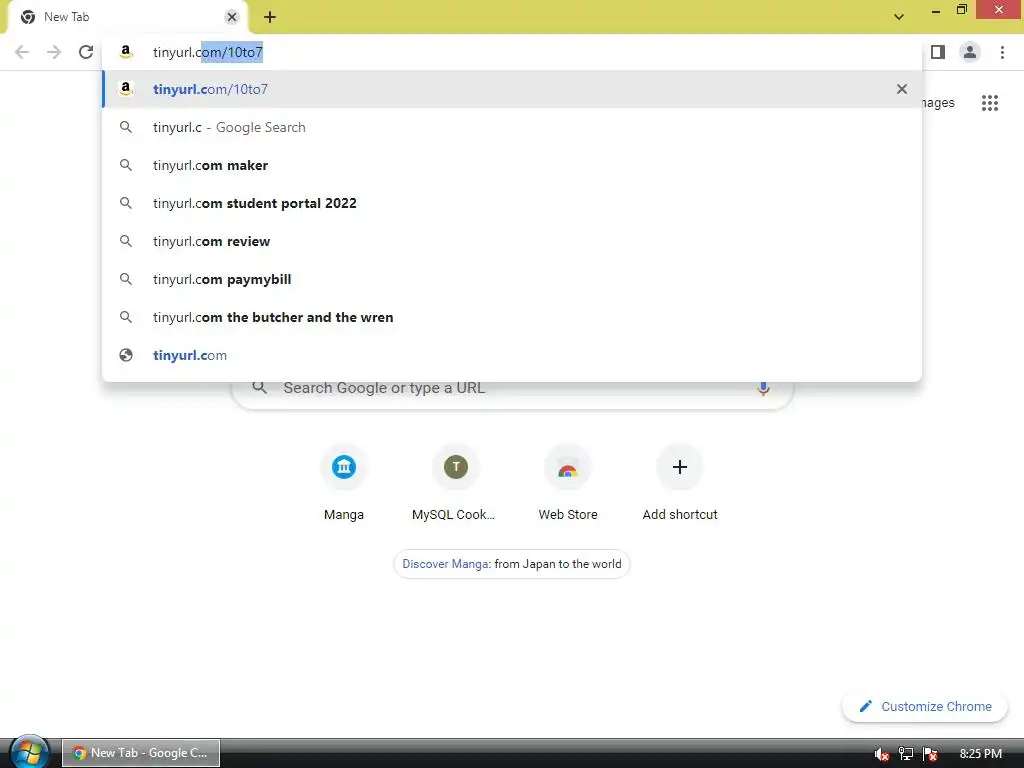Click the Add shortcut button
Image resolution: width=1024 pixels, height=768 pixels.
point(680,483)
